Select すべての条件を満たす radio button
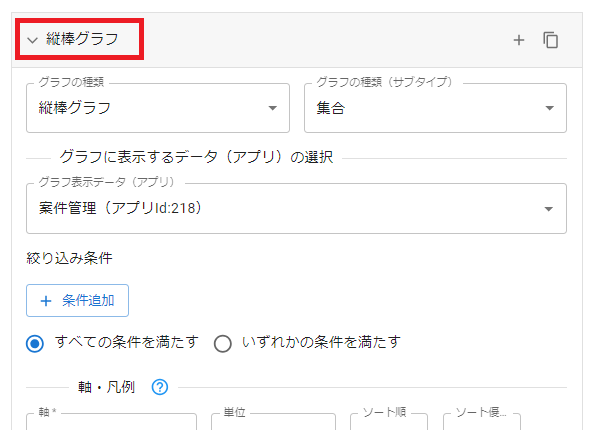The image size is (589, 430). (x=35, y=344)
